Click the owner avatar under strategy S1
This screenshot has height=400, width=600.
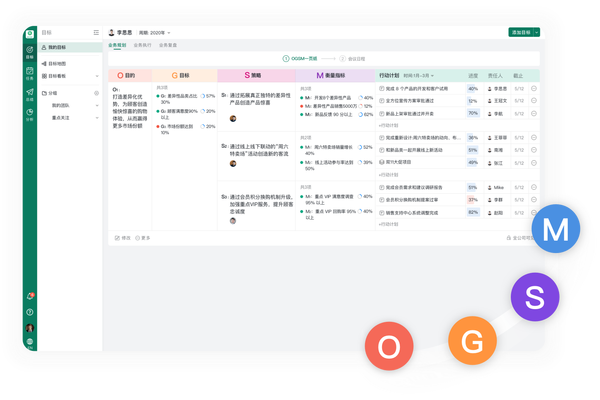[x=233, y=119]
